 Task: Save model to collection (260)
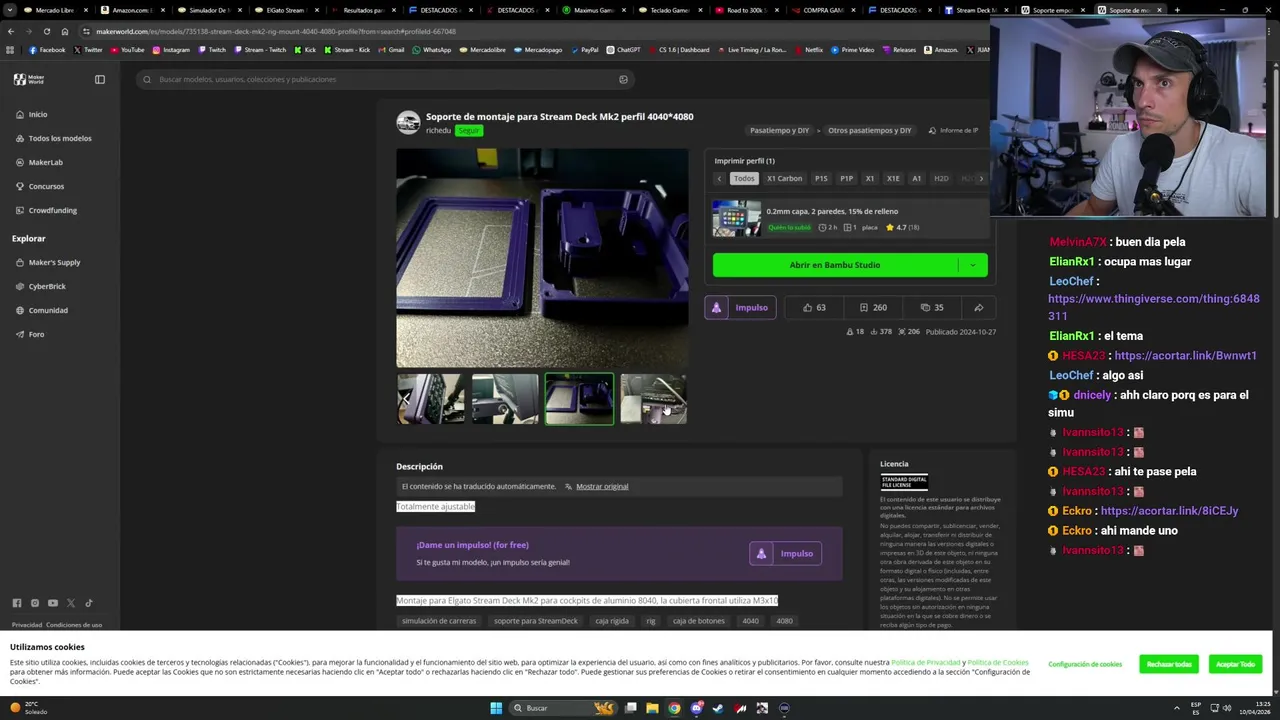pyautogui.click(x=873, y=307)
